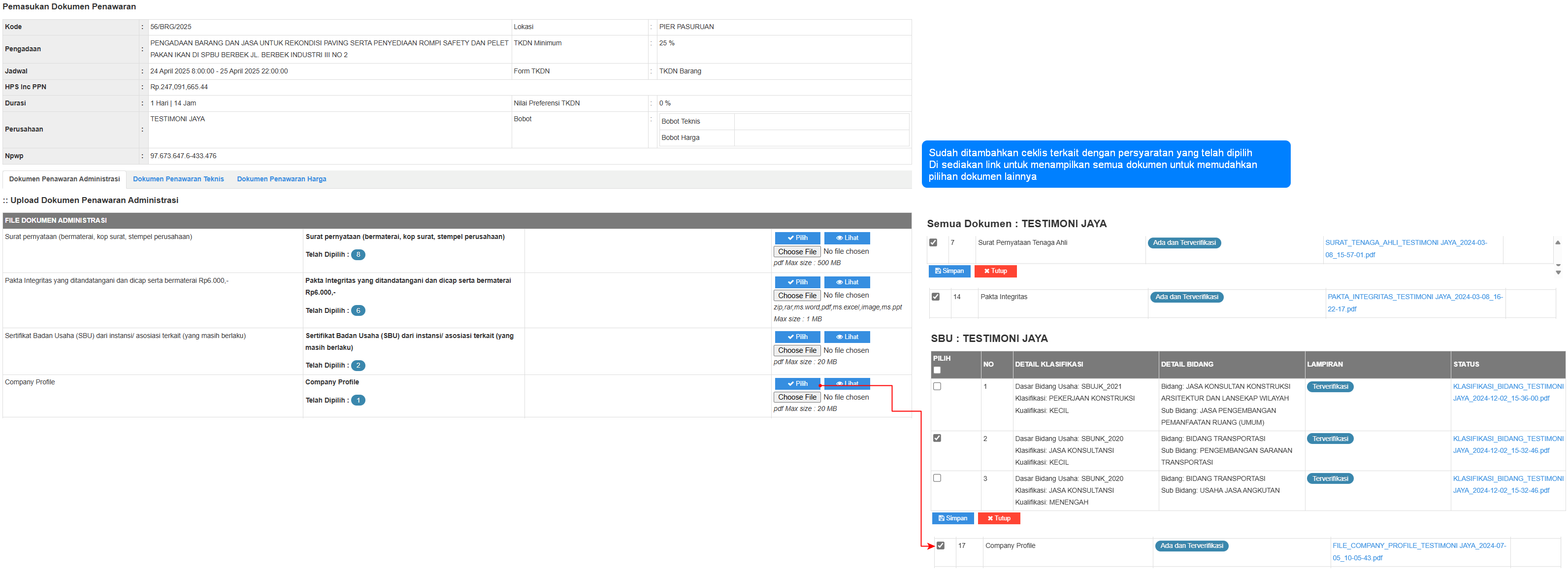The image size is (1568, 578).
Task: Click Simpan button under Semua Dokumen list
Action: (x=949, y=272)
